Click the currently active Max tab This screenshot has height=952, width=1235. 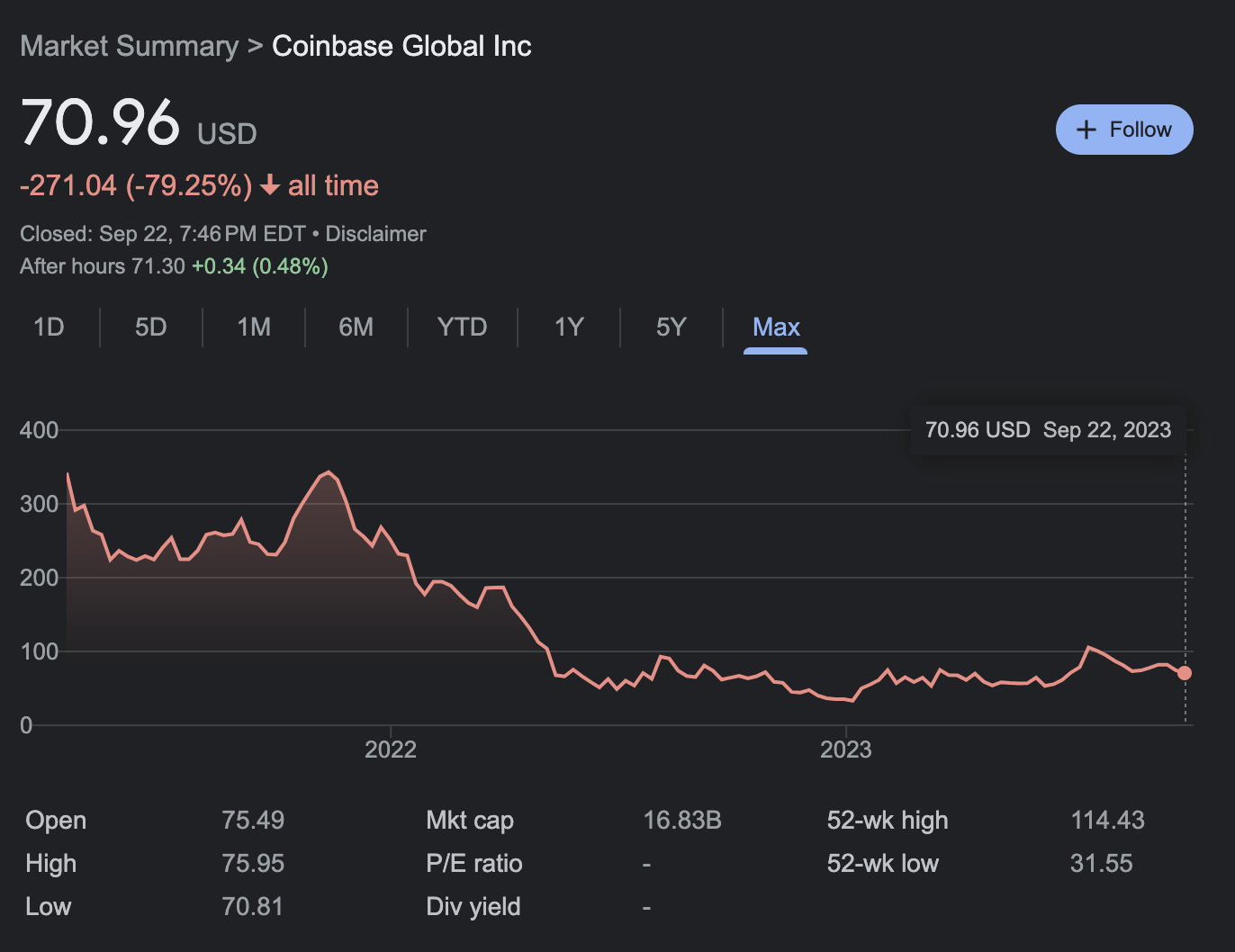click(775, 327)
